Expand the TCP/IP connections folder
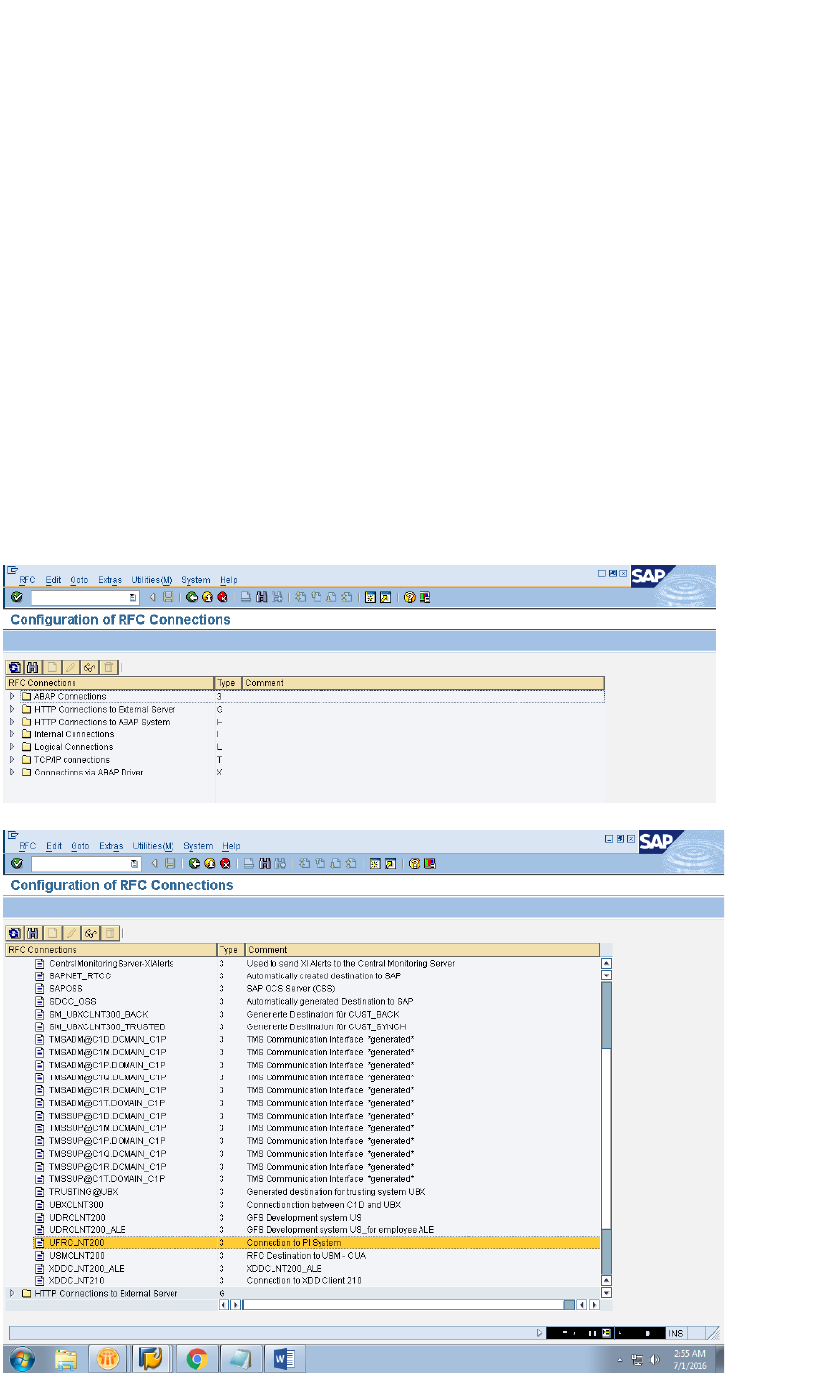This screenshot has width=840, height=1400. 13,760
